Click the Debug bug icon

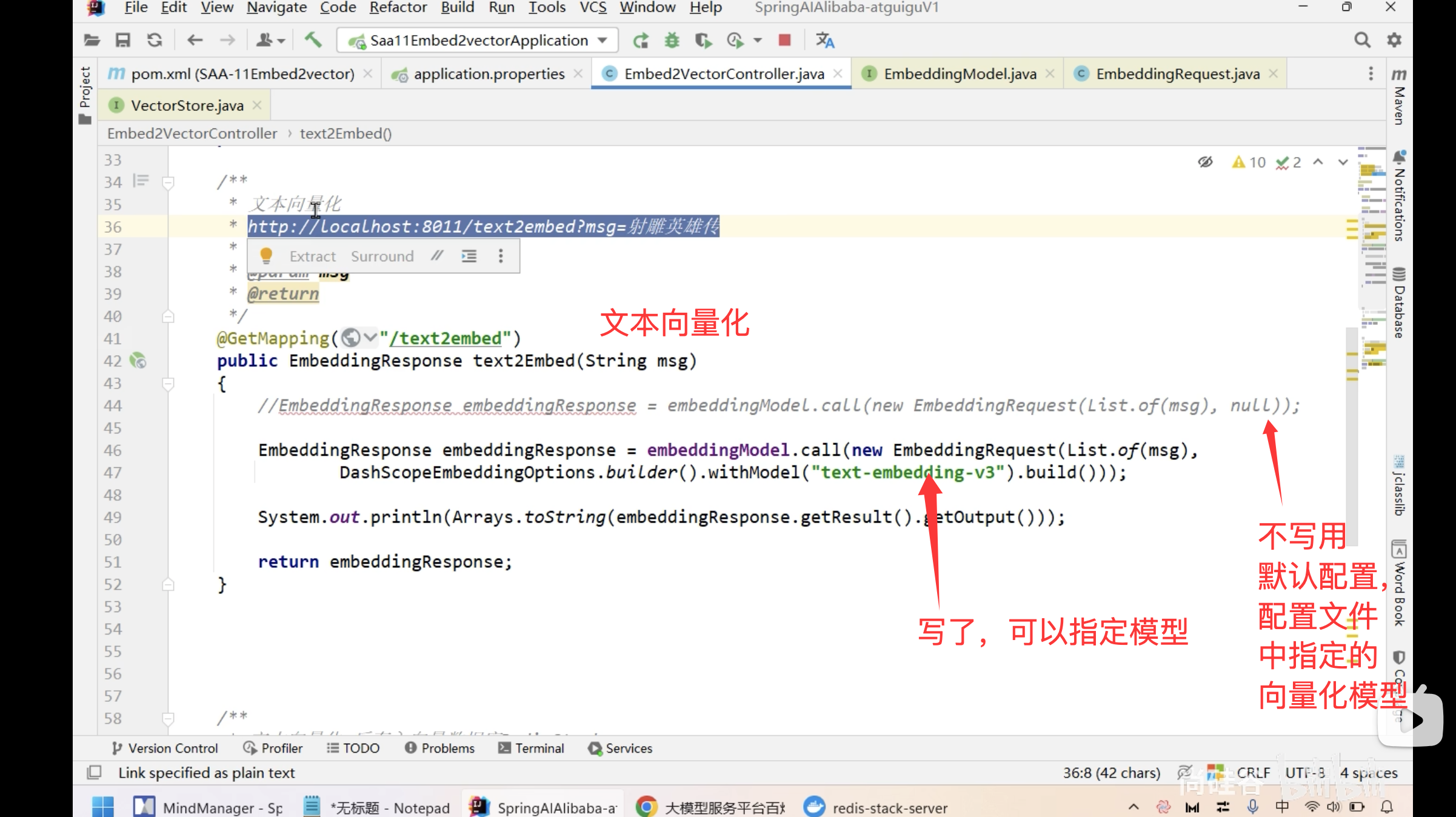672,40
